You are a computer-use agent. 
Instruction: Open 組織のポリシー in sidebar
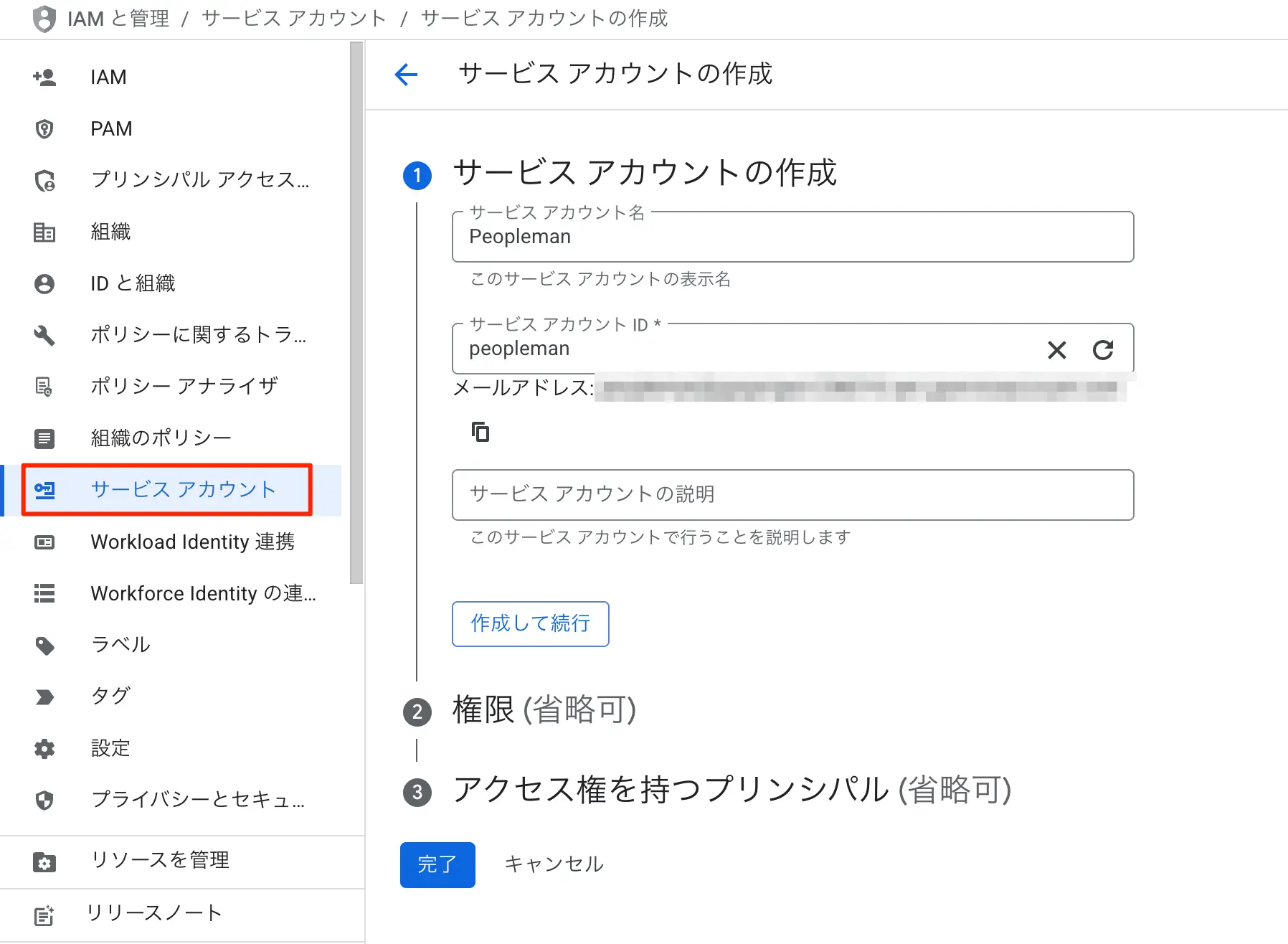[x=161, y=438]
